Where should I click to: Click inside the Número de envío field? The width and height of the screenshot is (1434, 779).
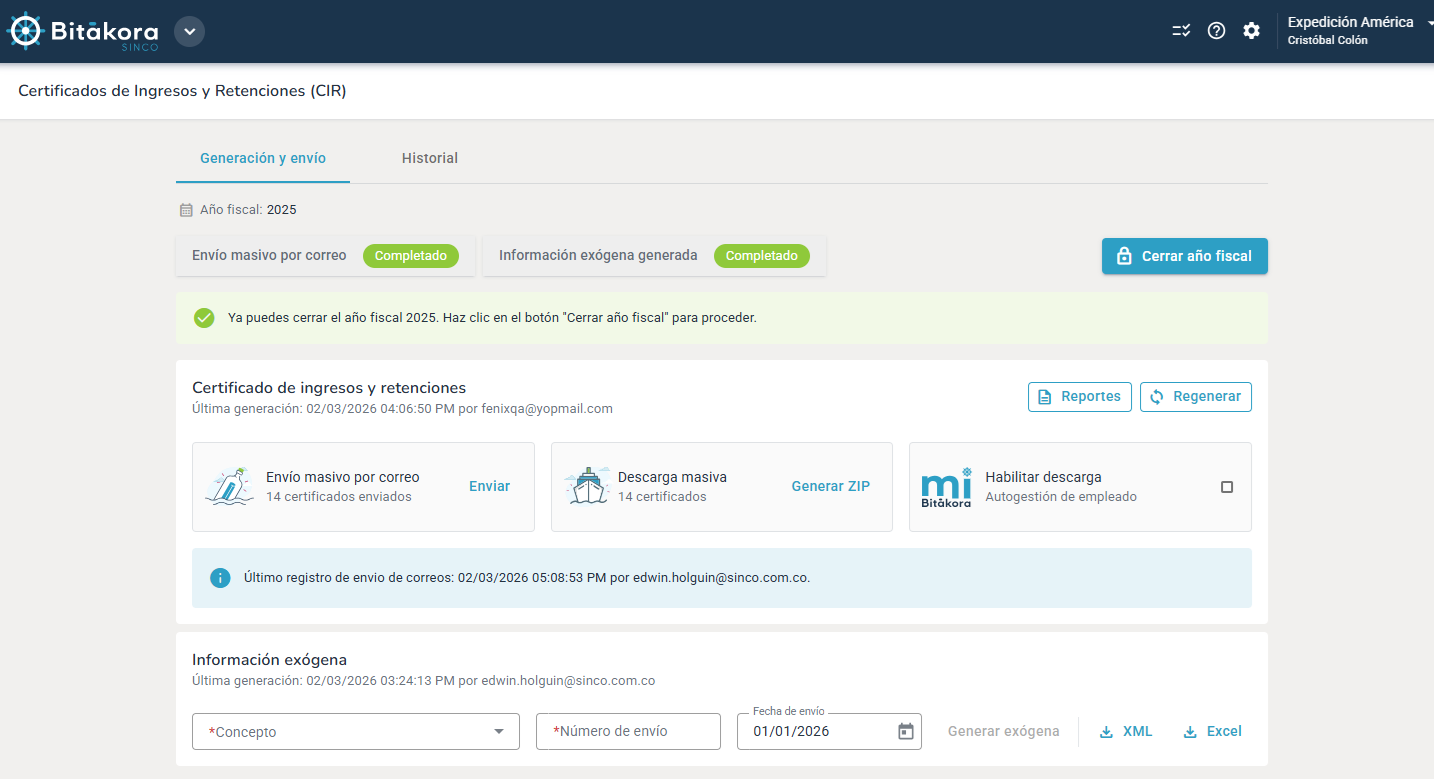[x=628, y=731]
